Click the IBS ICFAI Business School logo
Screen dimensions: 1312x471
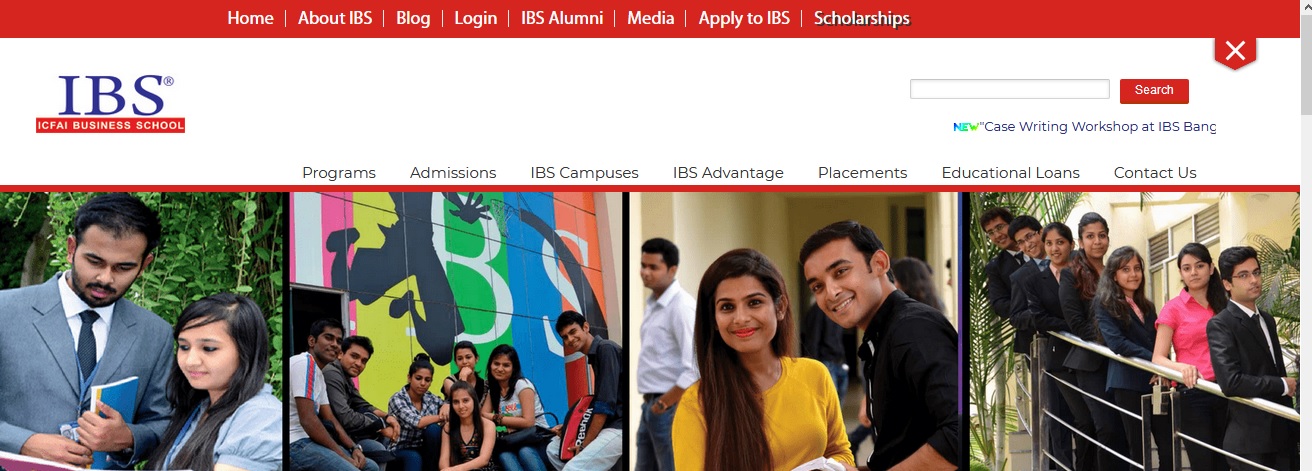[x=111, y=103]
